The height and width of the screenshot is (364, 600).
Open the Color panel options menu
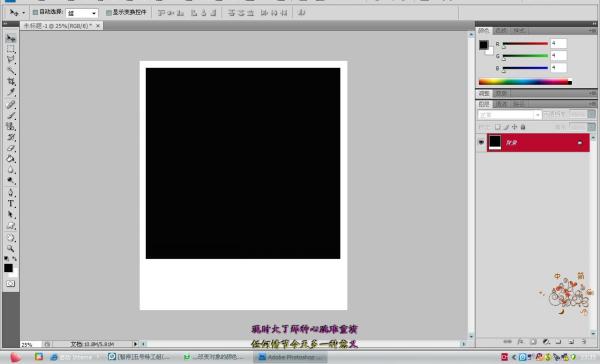pos(592,31)
